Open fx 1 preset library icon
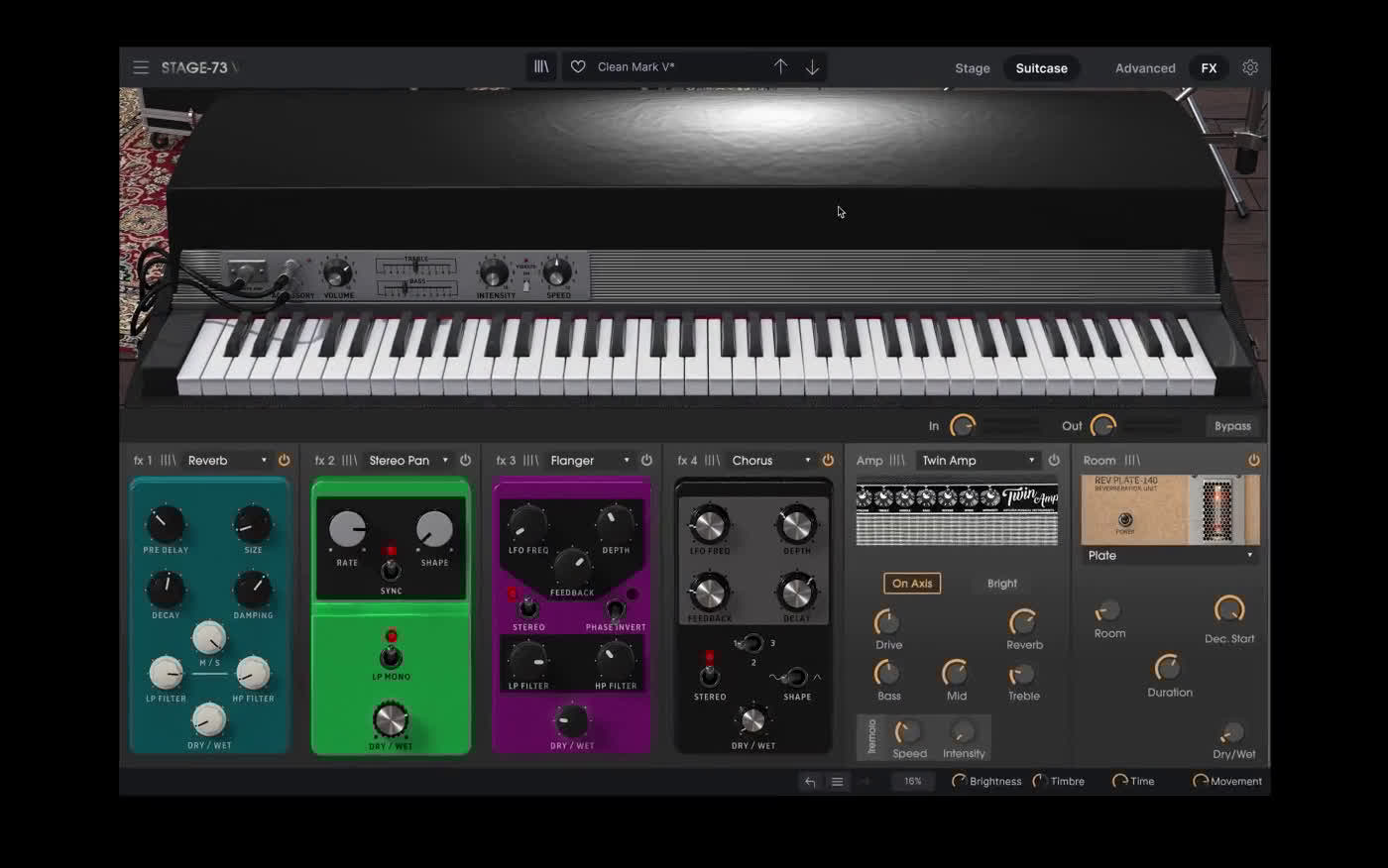 point(169,461)
